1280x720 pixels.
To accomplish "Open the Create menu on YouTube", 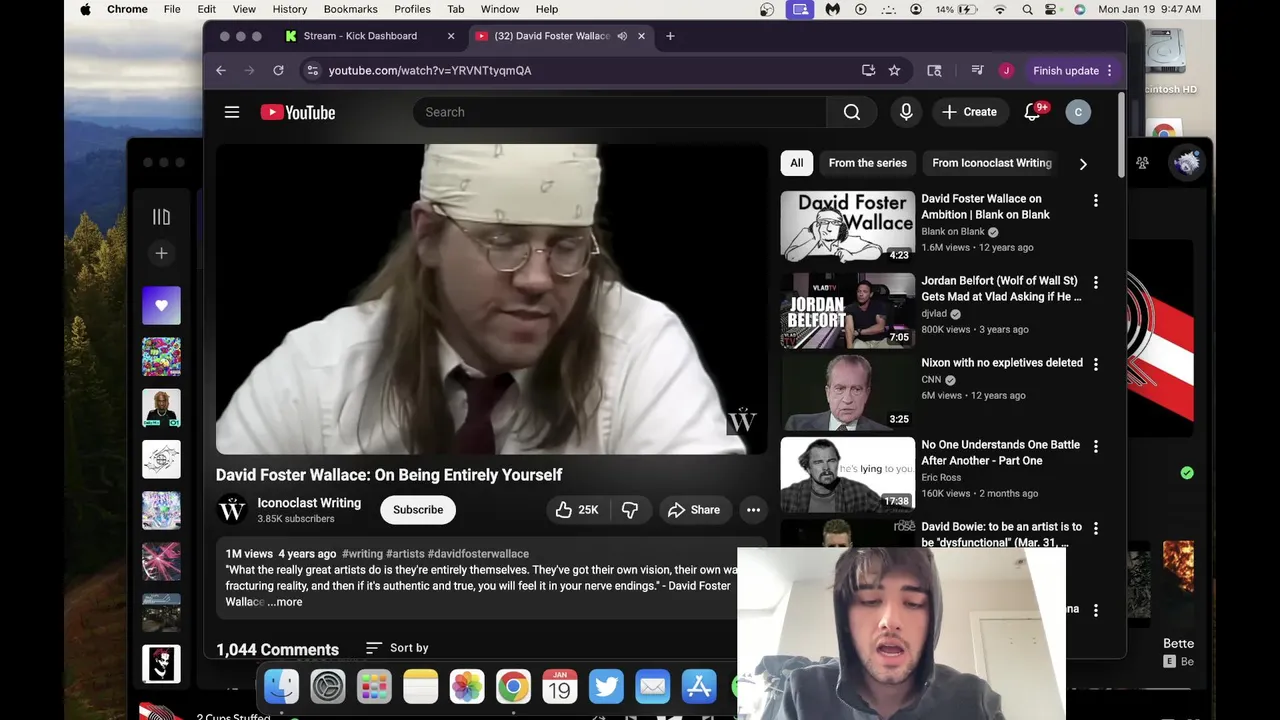I will tap(969, 112).
